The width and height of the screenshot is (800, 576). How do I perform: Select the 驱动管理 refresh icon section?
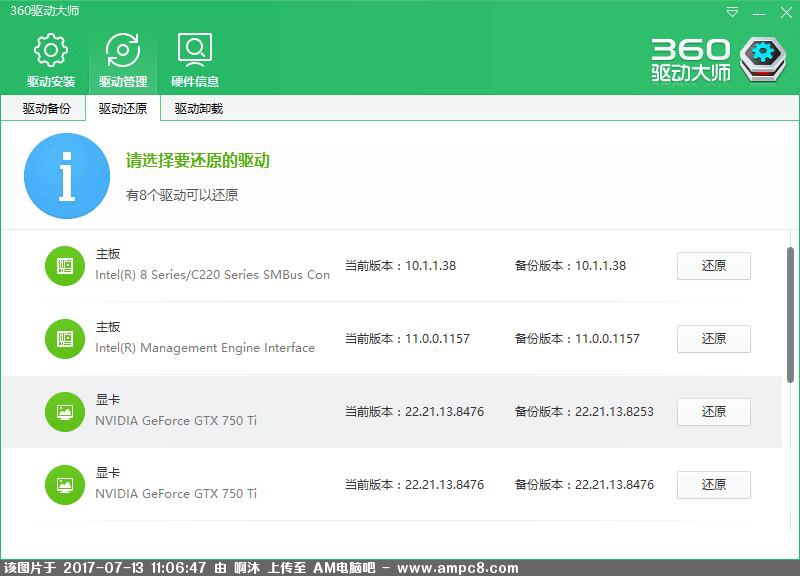(123, 59)
